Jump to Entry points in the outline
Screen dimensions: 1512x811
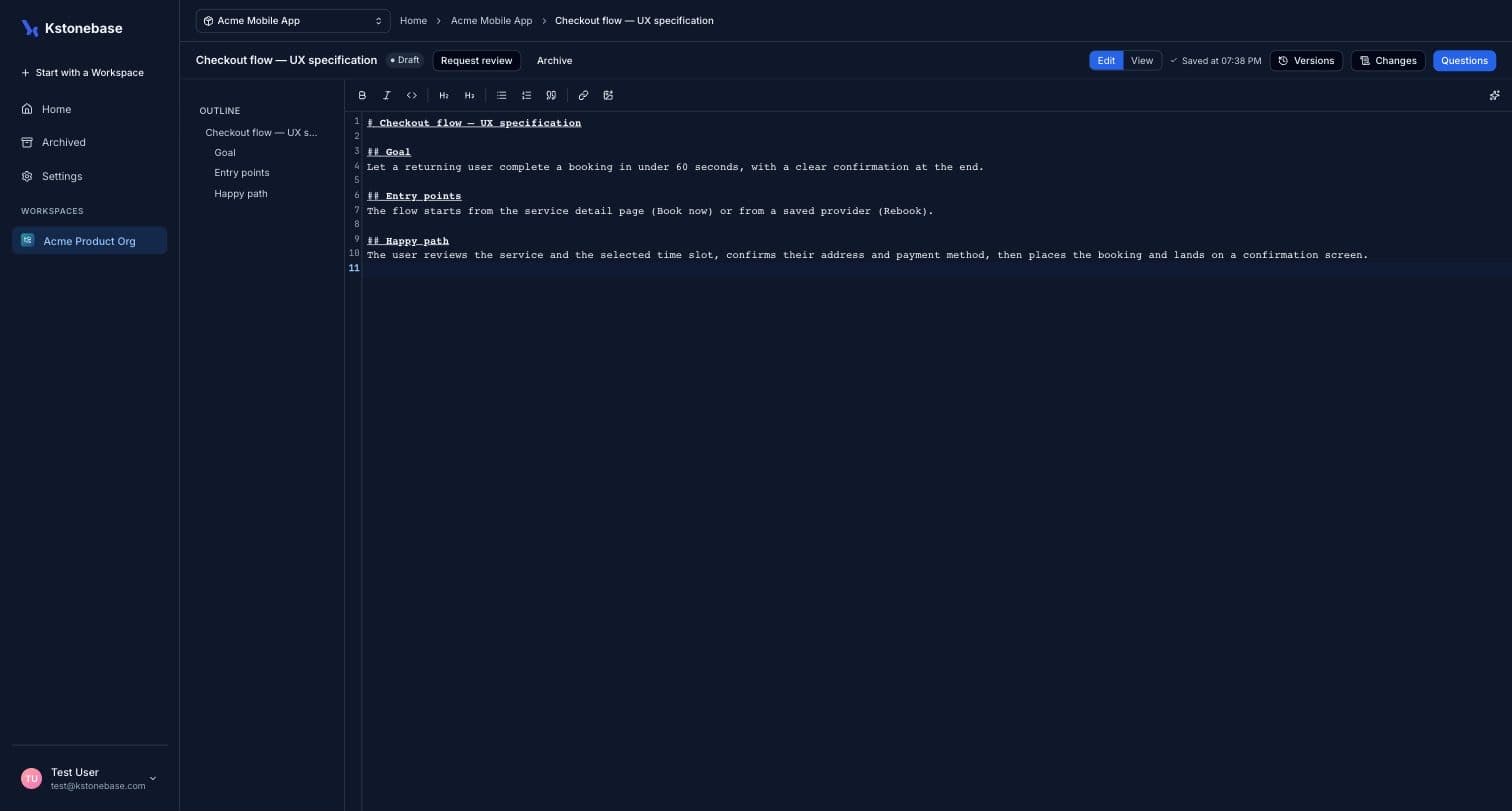pos(241,173)
